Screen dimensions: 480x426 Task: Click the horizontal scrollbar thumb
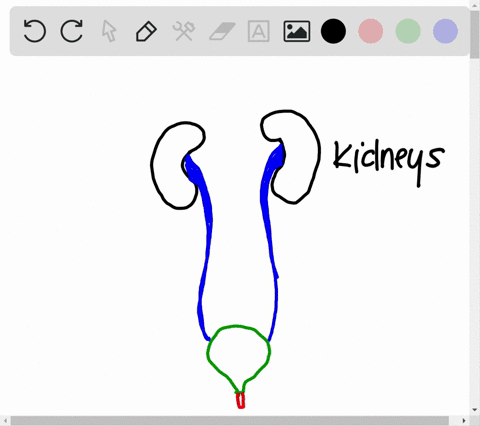[x=230, y=421]
